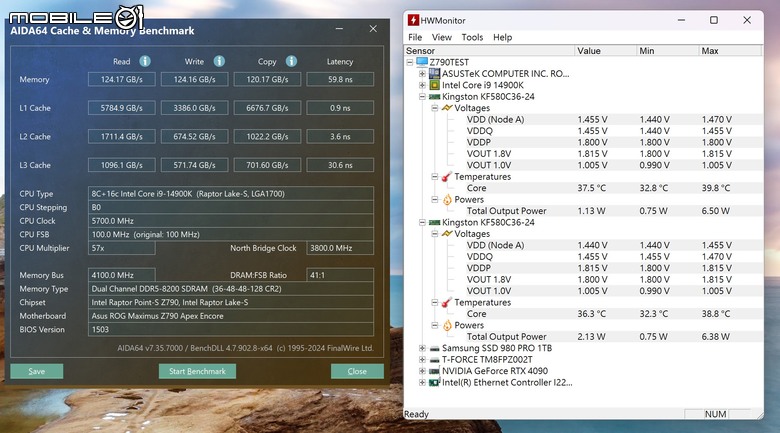Expand the Intel Ethernet Controller node
The height and width of the screenshot is (433, 780).
[x=422, y=383]
